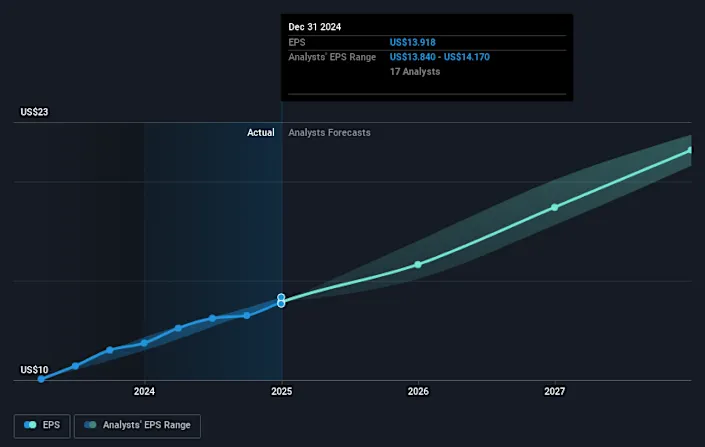Click the '17 Analysts' text in tooltip
Image resolution: width=705 pixels, height=447 pixels.
[415, 72]
